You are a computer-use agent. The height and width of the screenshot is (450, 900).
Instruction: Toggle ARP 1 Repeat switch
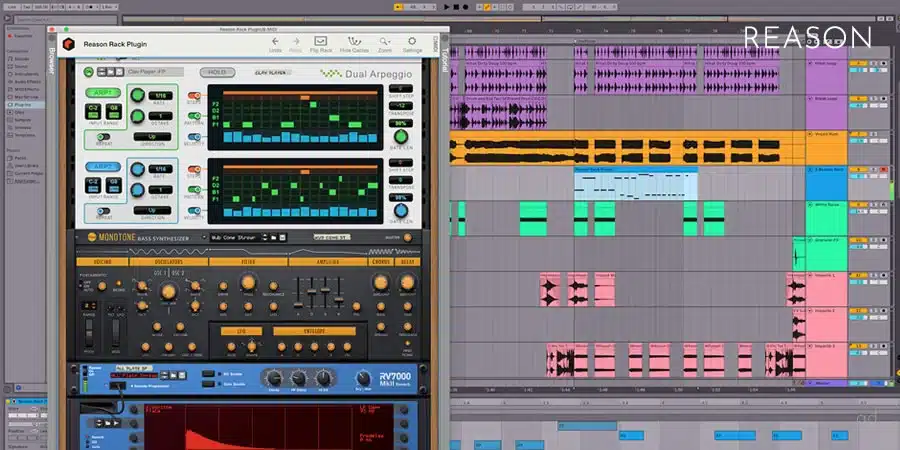pos(103,137)
